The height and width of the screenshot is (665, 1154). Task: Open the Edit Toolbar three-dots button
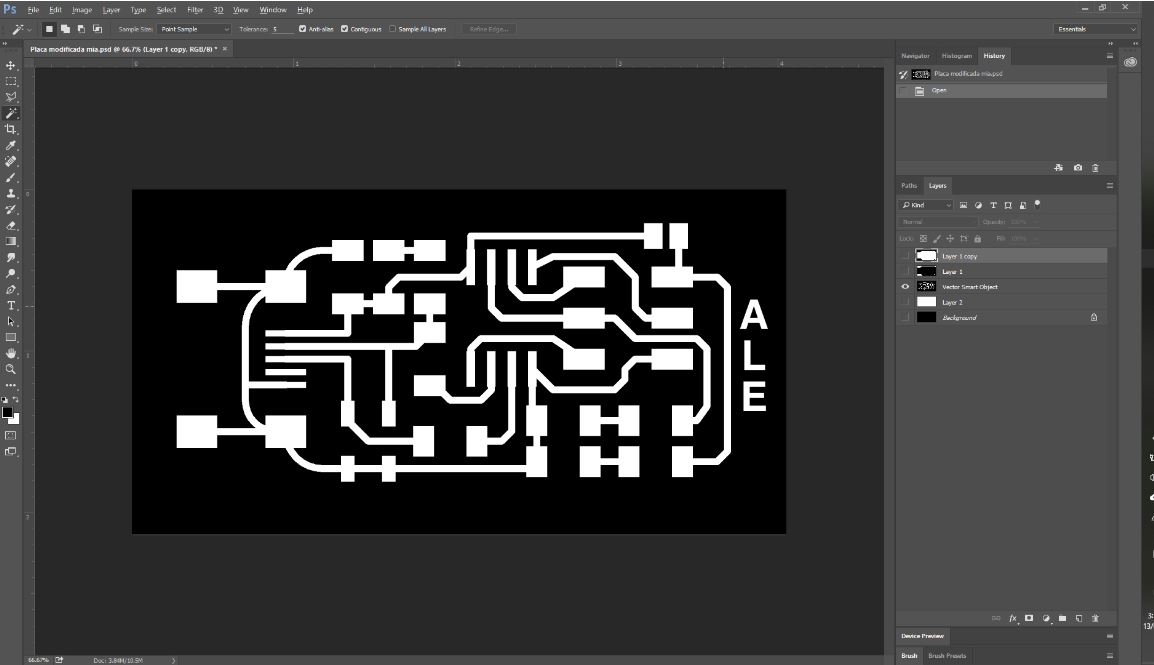pos(10,385)
